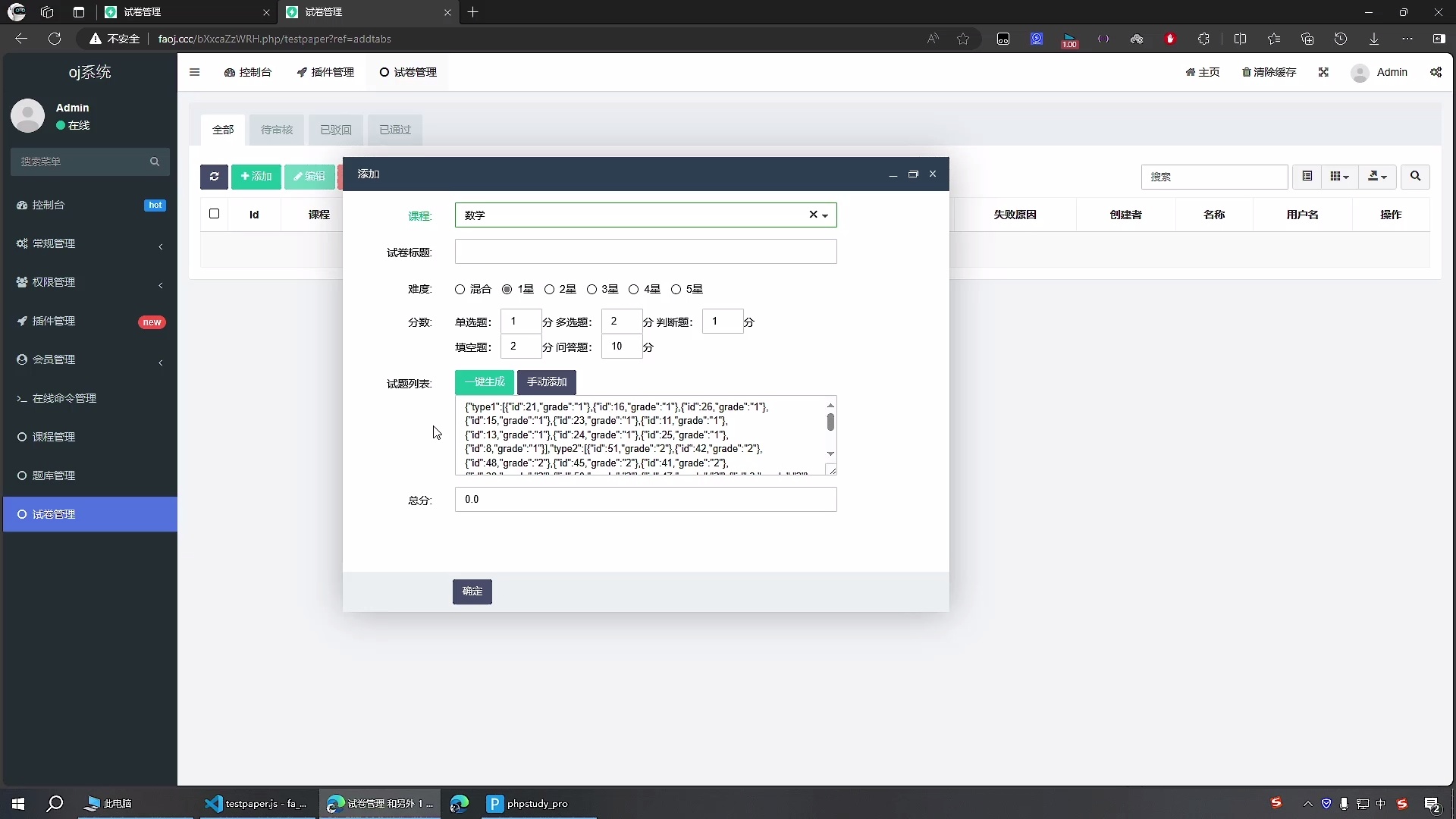
Task: Clear selected course with the X icon
Action: point(813,215)
